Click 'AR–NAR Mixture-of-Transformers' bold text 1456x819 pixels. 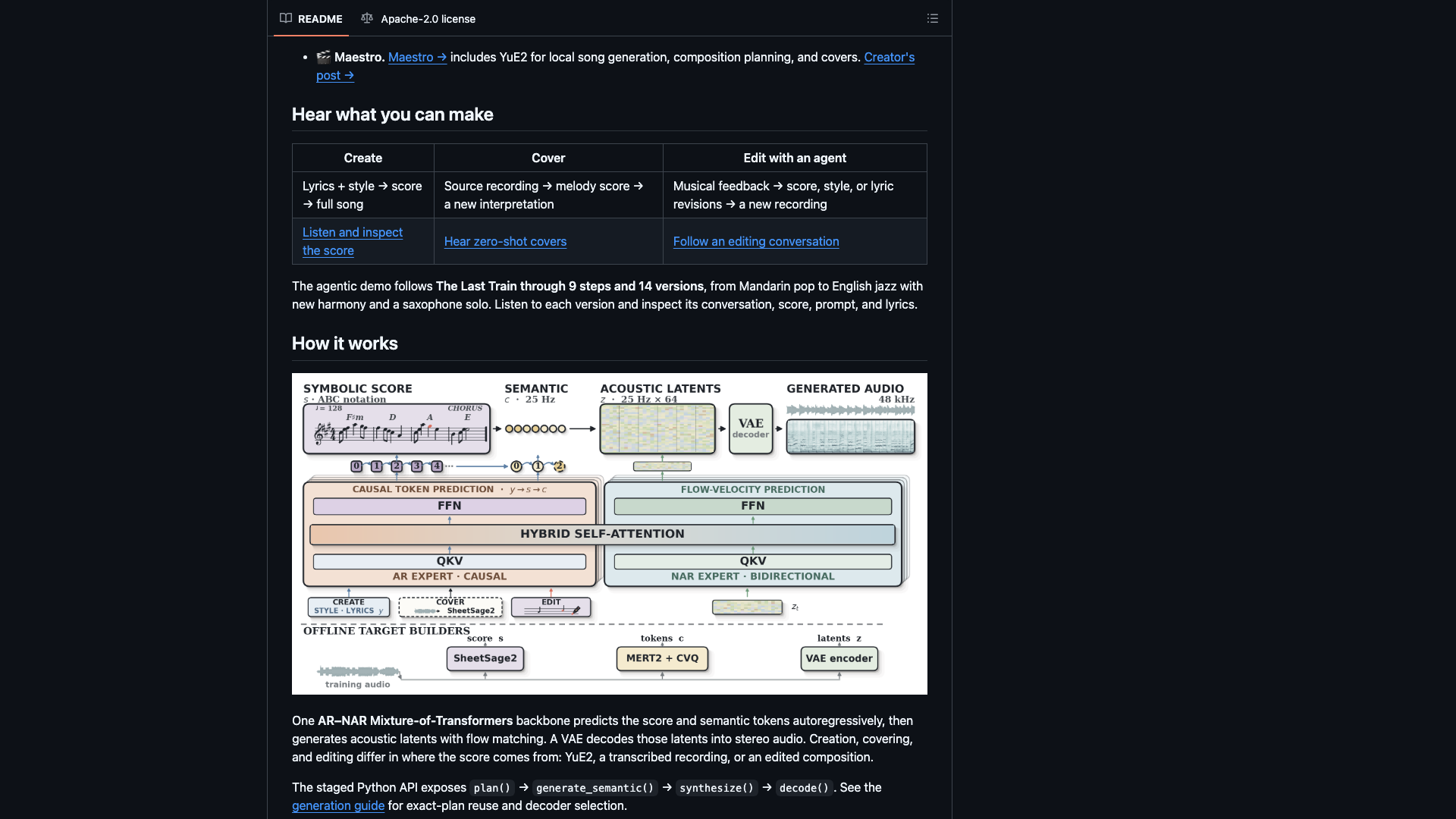point(415,720)
